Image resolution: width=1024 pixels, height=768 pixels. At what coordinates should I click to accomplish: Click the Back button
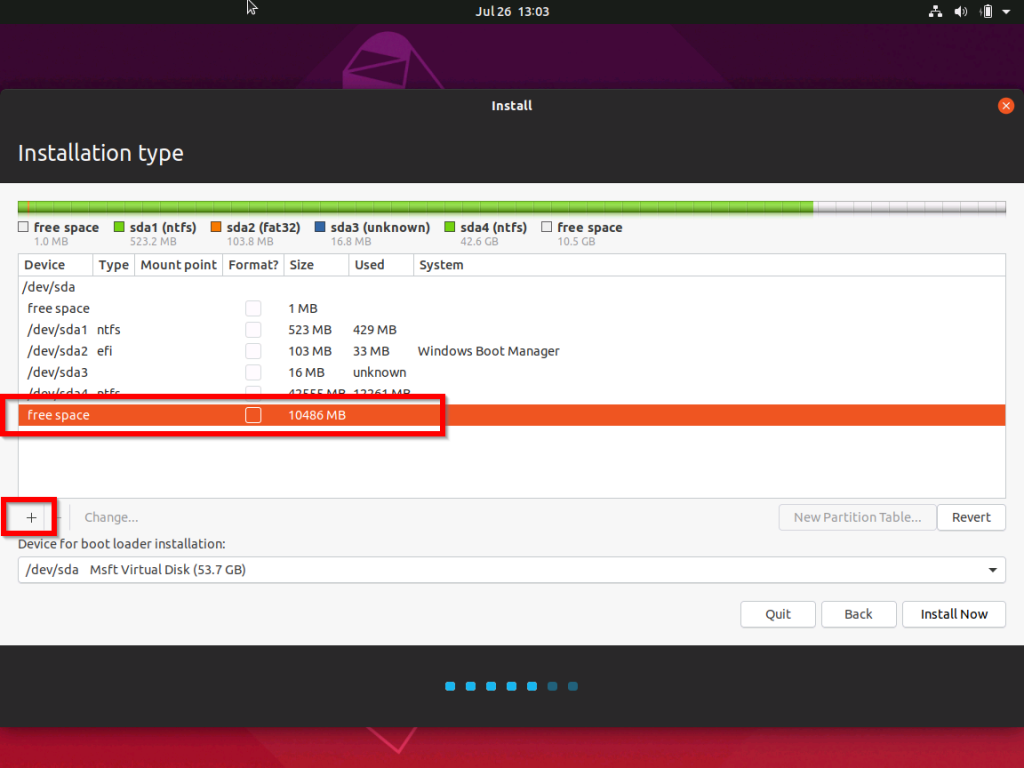click(x=858, y=614)
